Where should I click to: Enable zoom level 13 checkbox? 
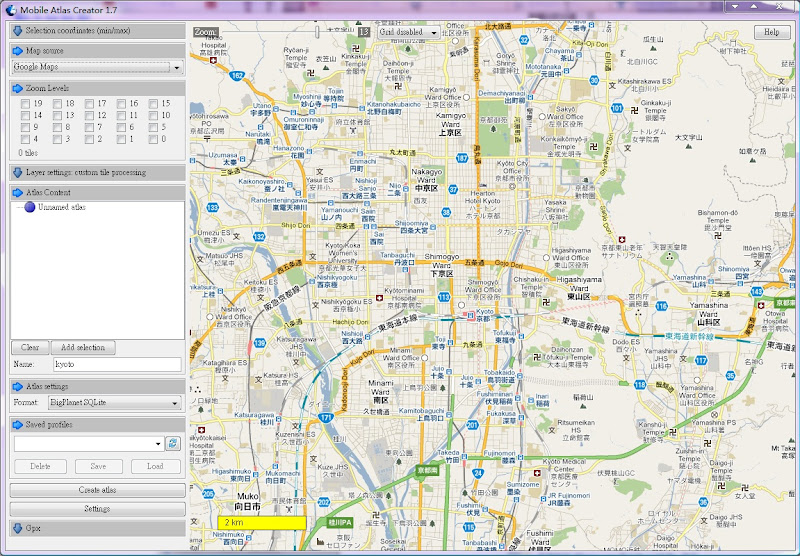[x=57, y=115]
